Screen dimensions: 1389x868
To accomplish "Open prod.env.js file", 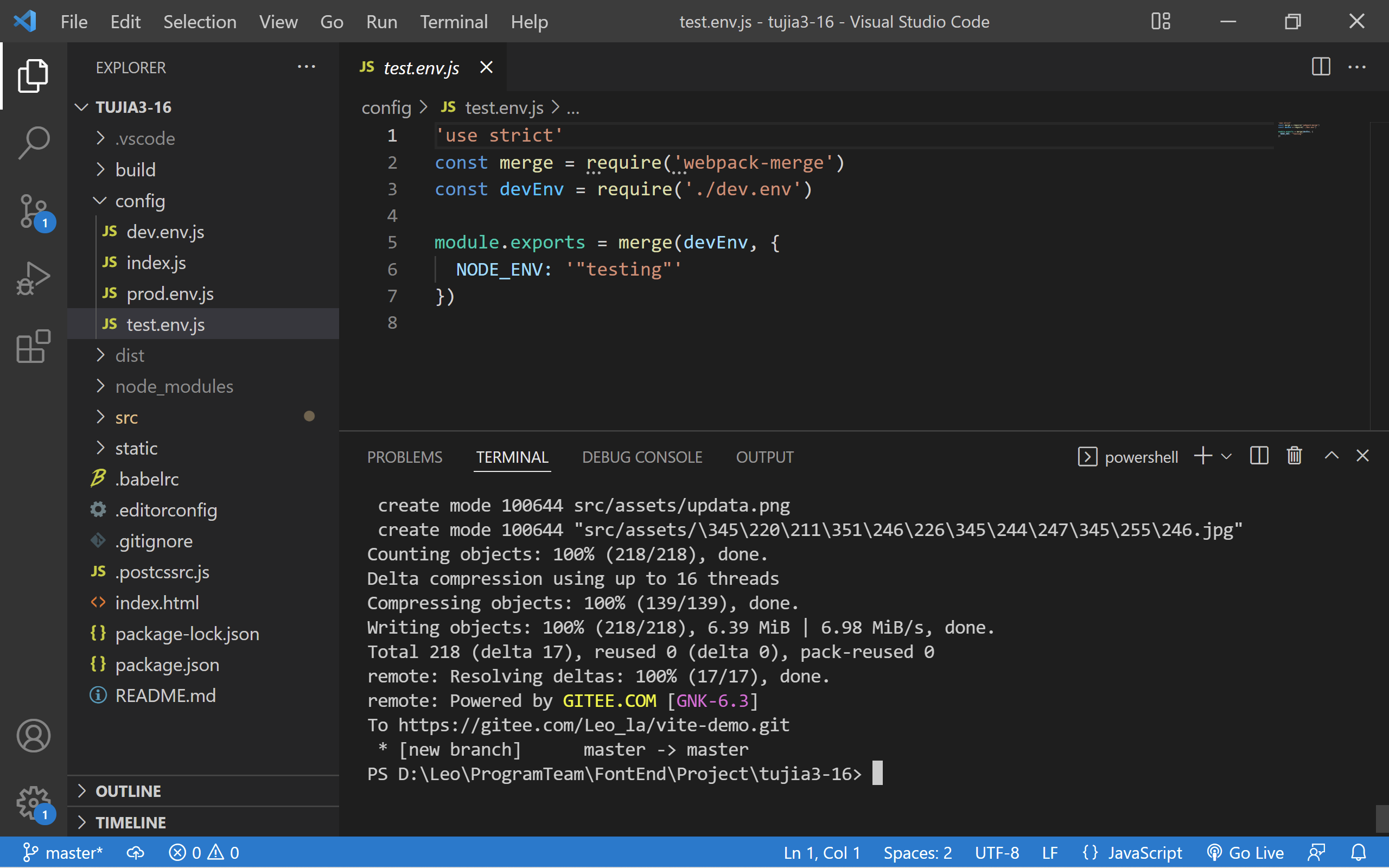I will pyautogui.click(x=203, y=293).
